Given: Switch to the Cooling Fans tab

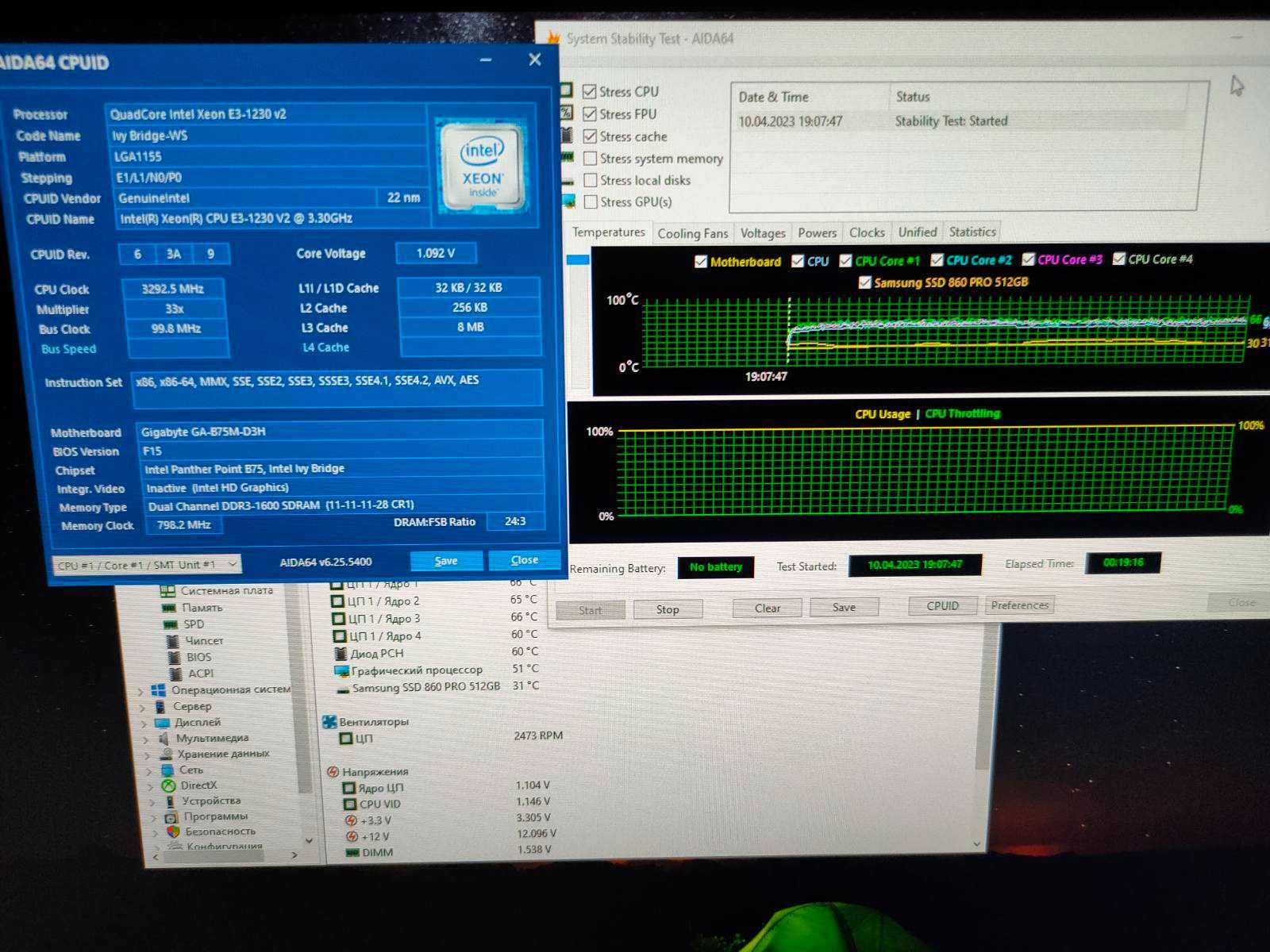Looking at the screenshot, I should tap(692, 233).
